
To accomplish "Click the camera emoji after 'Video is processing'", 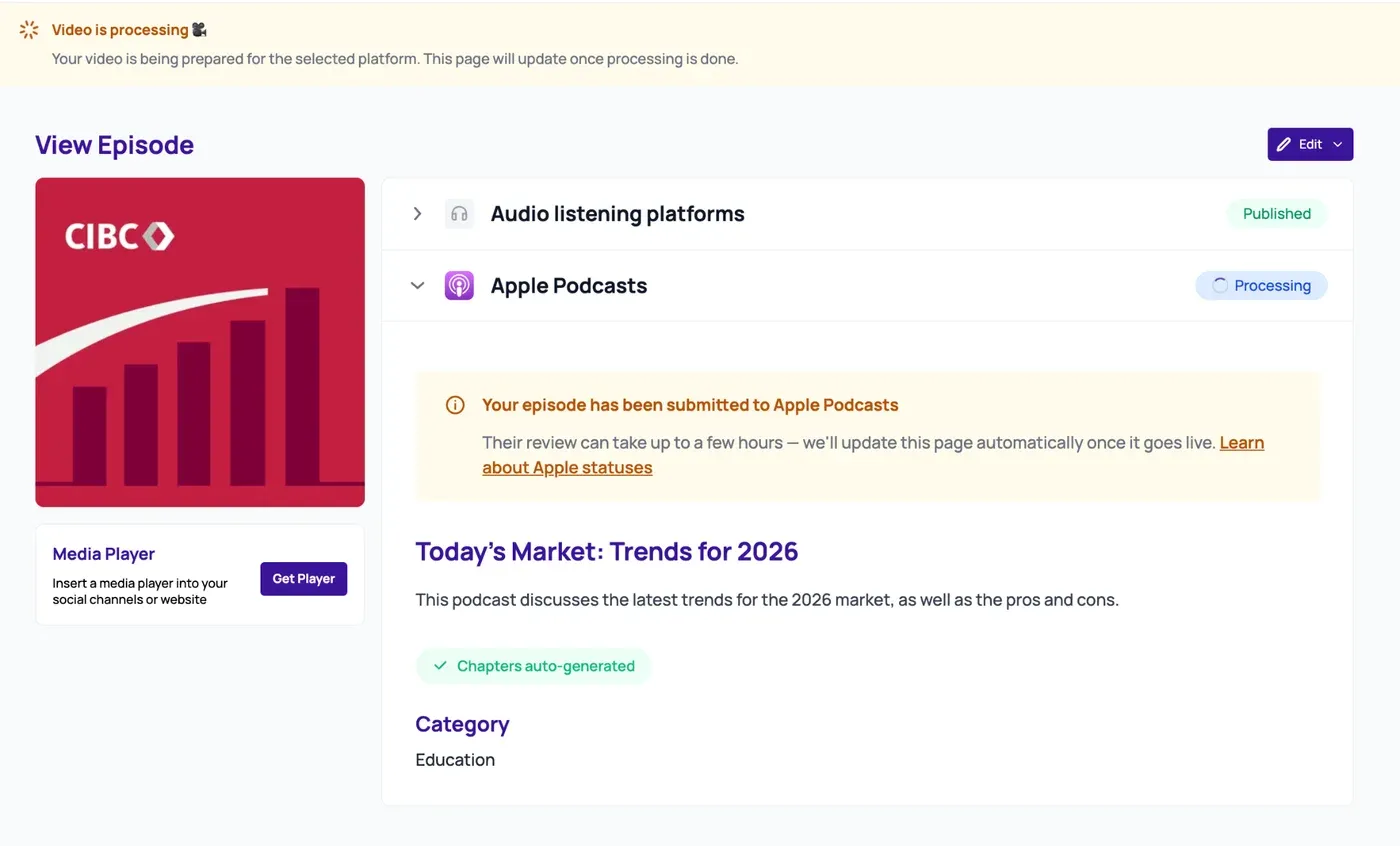I will click(x=199, y=30).
